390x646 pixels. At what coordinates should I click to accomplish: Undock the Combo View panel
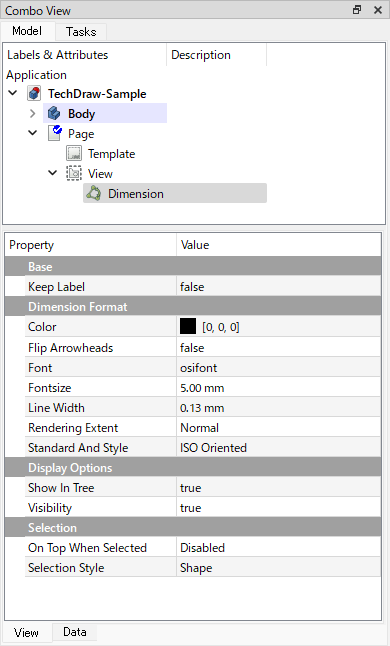[x=357, y=10]
